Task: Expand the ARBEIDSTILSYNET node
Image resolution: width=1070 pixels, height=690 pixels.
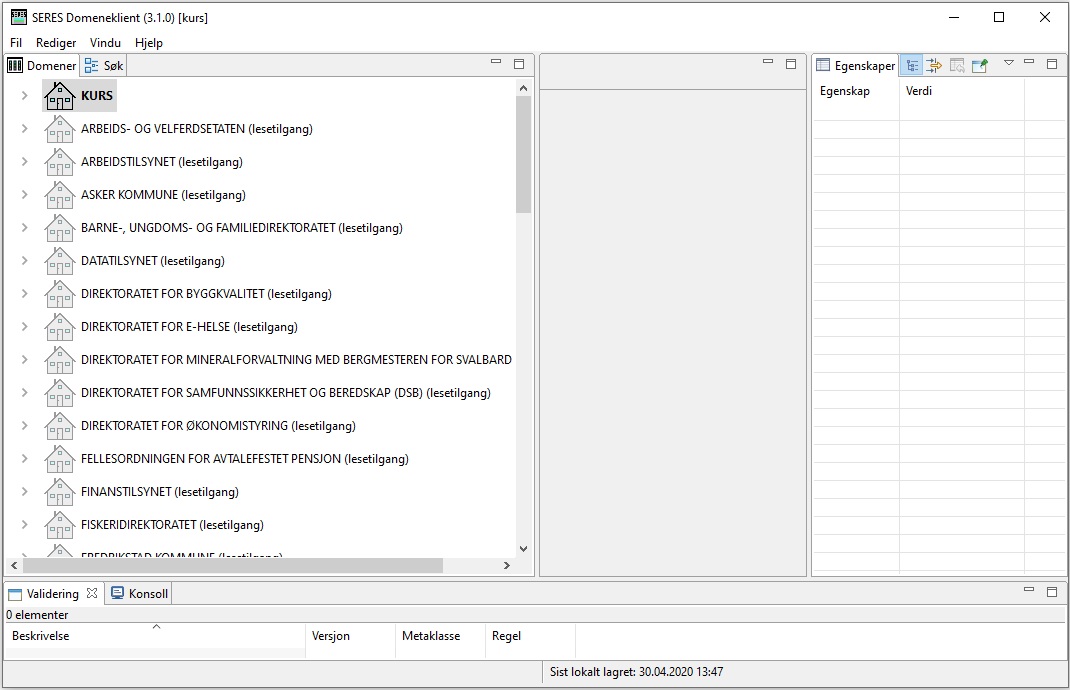Action: pos(25,162)
